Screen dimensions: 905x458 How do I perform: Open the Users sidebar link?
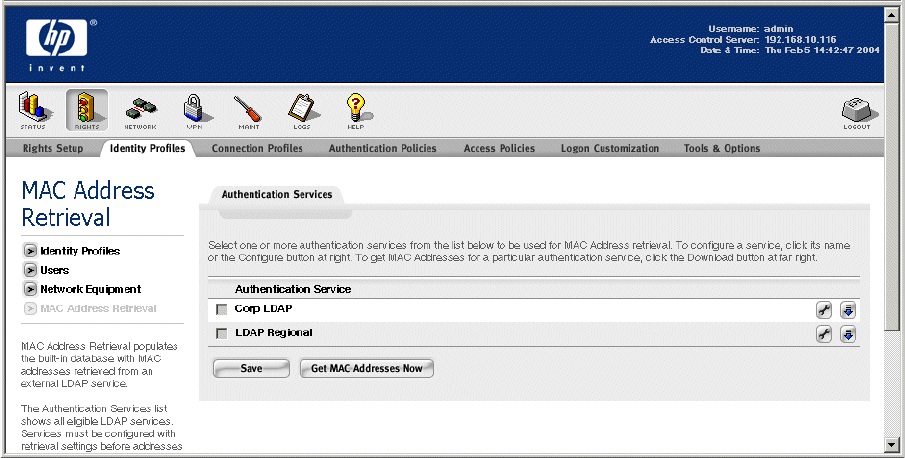coord(55,270)
